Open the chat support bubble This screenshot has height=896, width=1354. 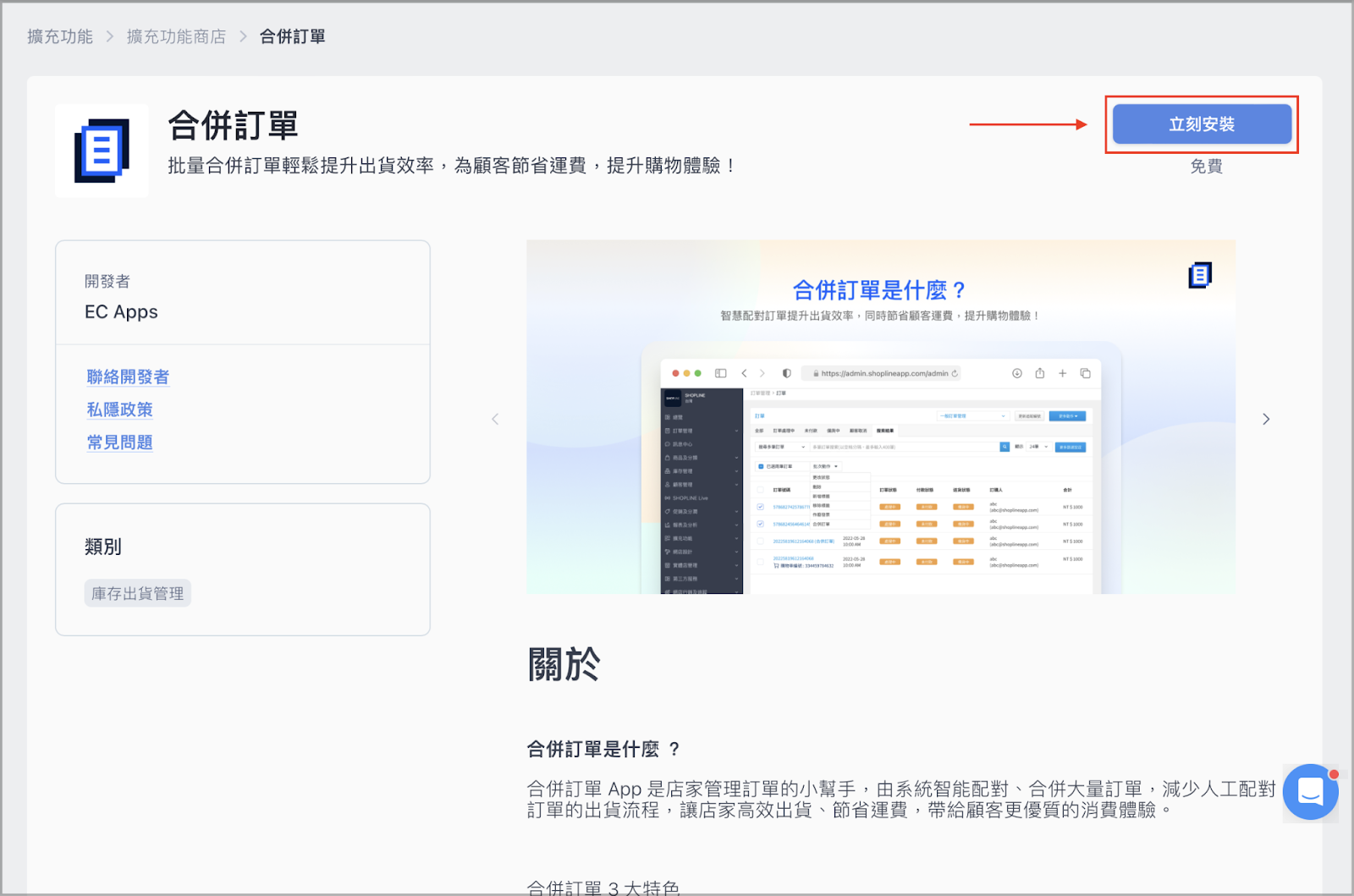coord(1311,792)
